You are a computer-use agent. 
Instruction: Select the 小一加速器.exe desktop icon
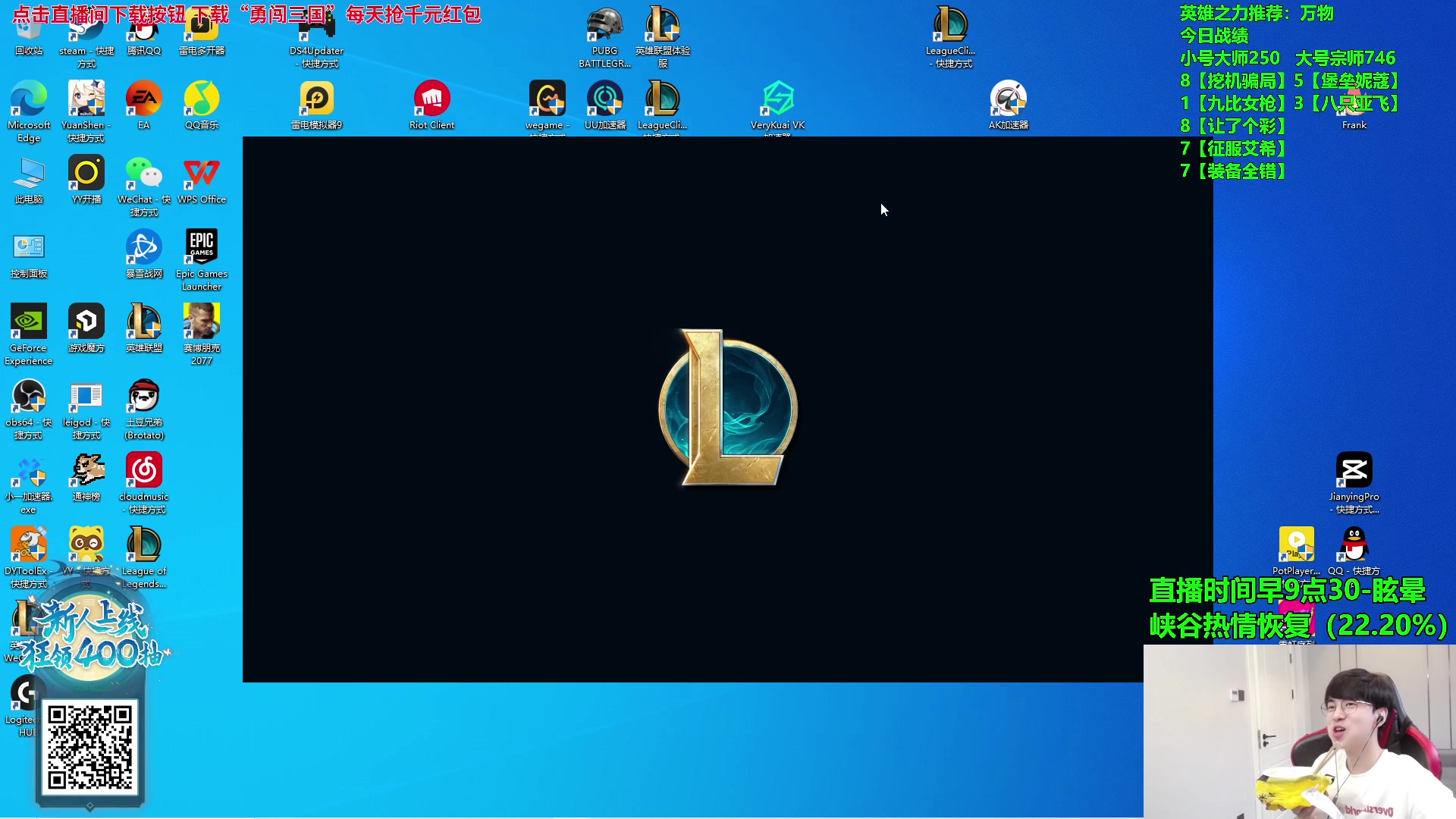pyautogui.click(x=29, y=482)
